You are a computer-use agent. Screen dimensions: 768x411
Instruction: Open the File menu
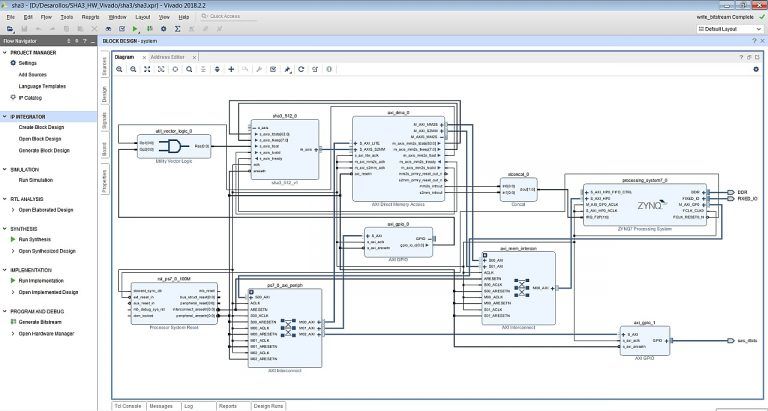[x=10, y=17]
